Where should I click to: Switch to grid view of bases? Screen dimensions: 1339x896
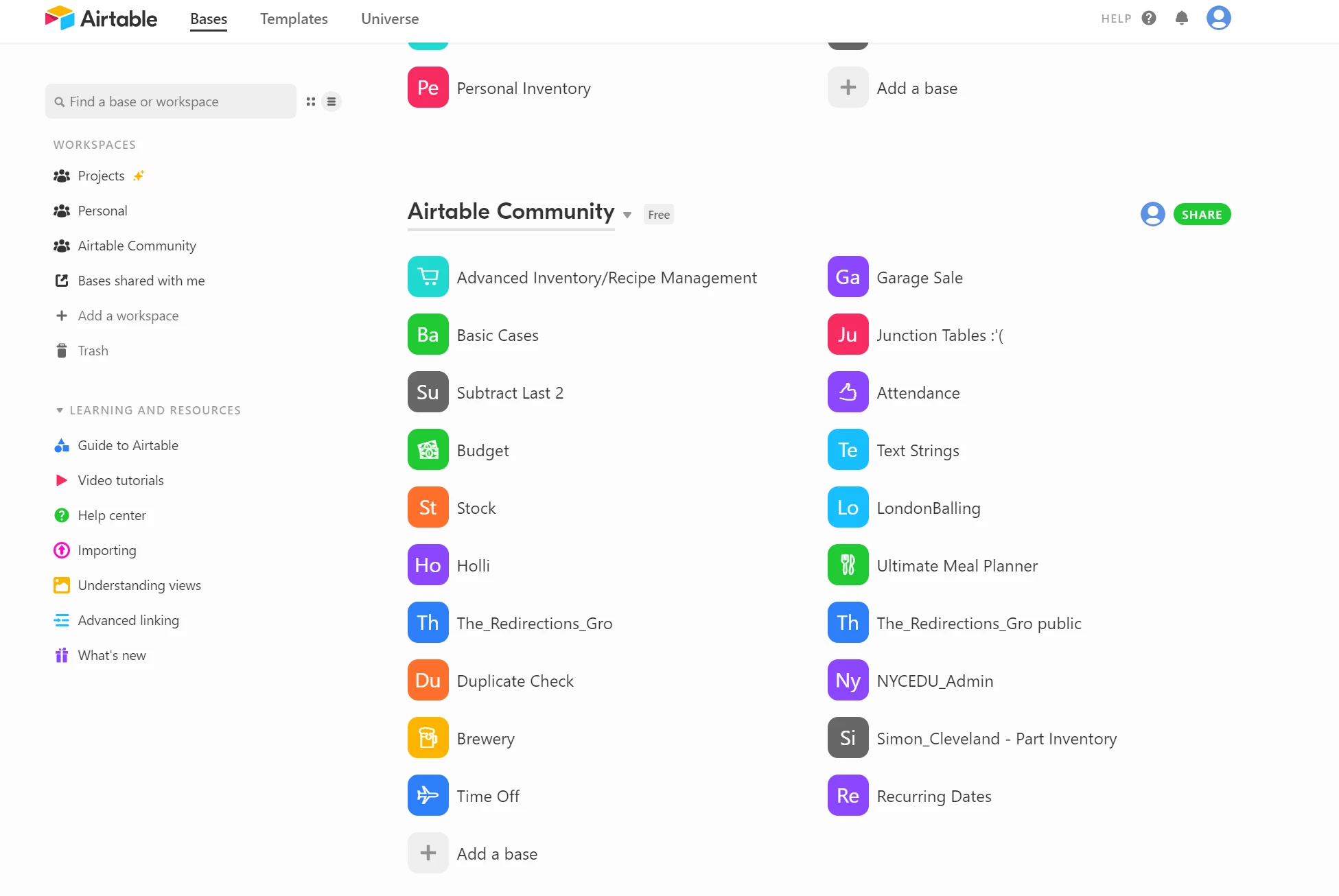(311, 102)
